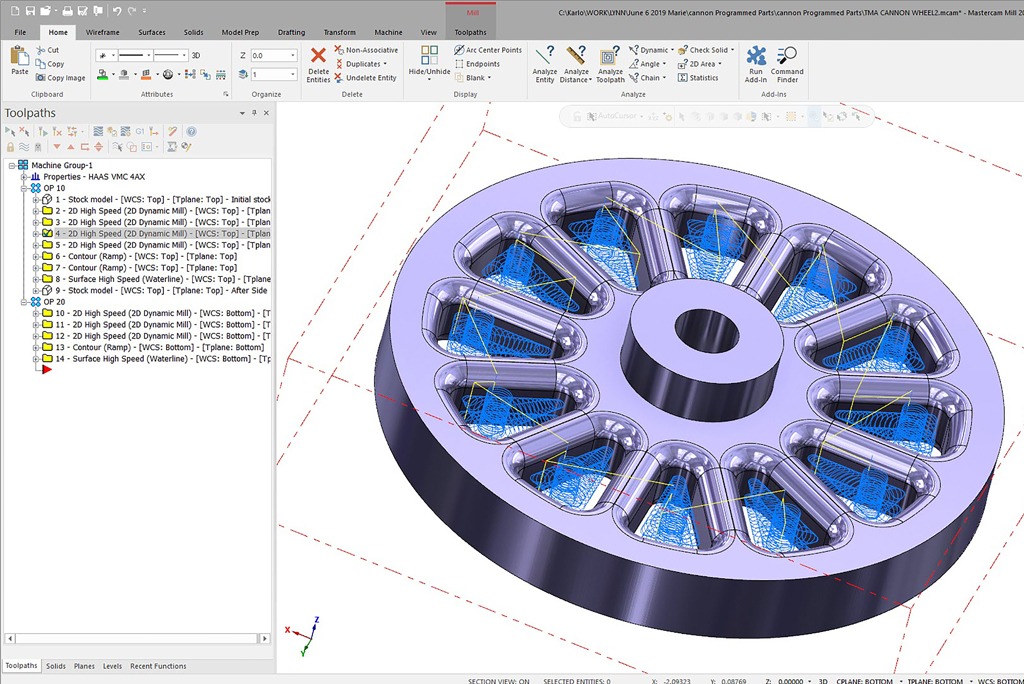Open the Analyze Distance dropdown
This screenshot has height=684, width=1024.
[x=590, y=80]
